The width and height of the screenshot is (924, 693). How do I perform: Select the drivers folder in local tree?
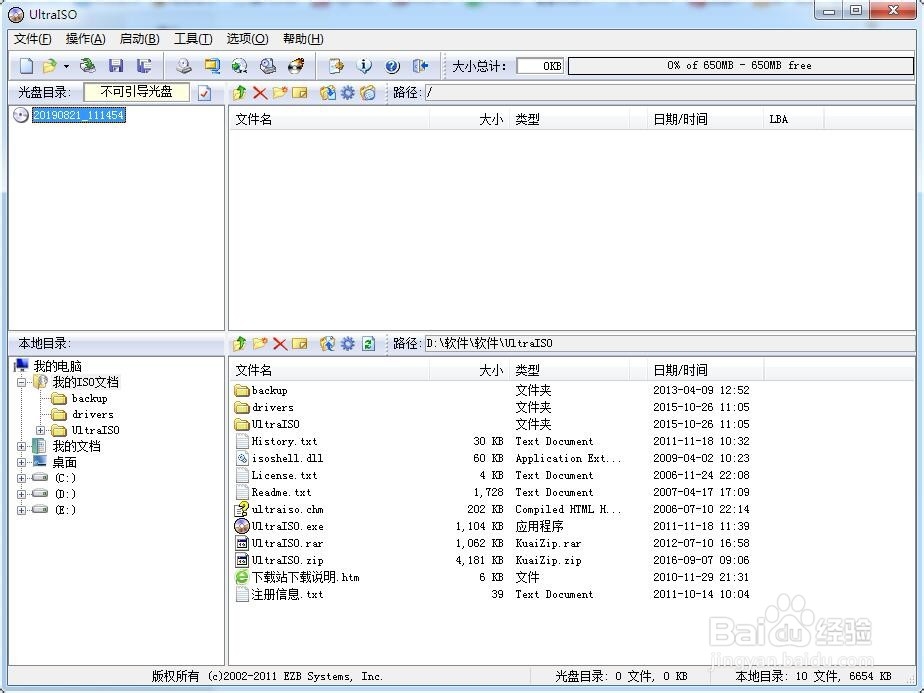(93, 414)
